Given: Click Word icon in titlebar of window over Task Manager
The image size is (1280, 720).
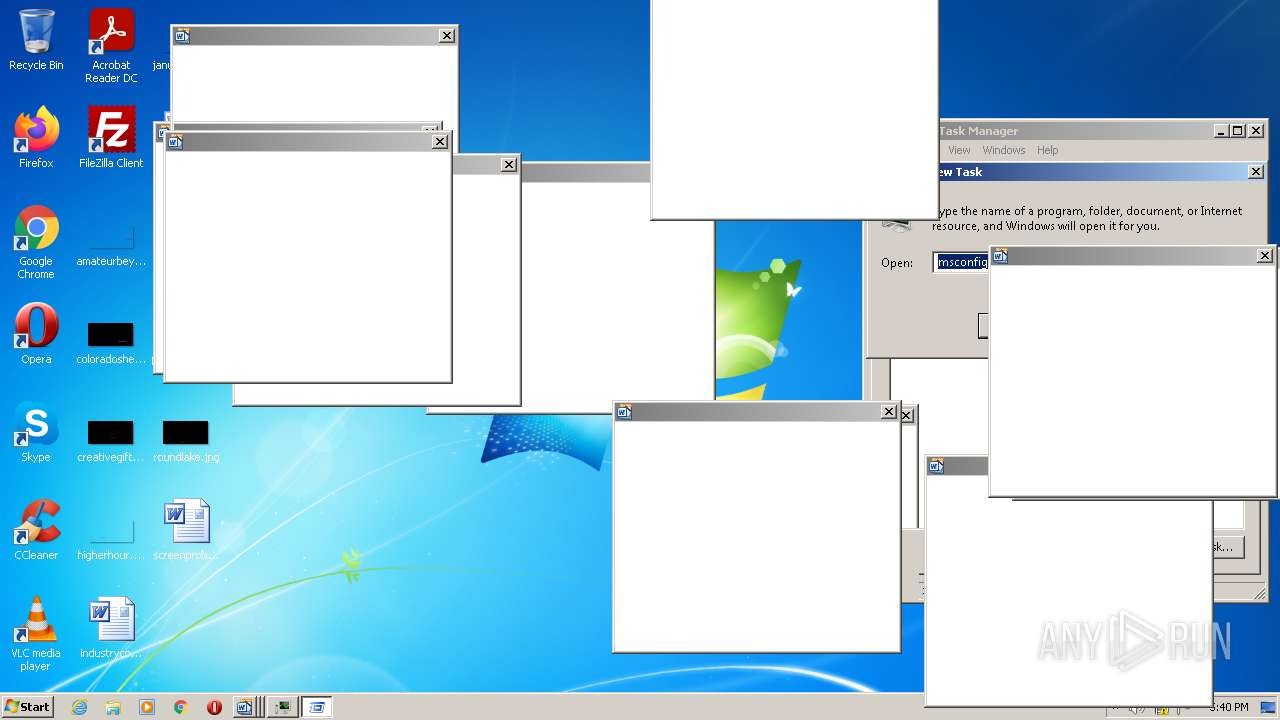Looking at the screenshot, I should (1000, 256).
